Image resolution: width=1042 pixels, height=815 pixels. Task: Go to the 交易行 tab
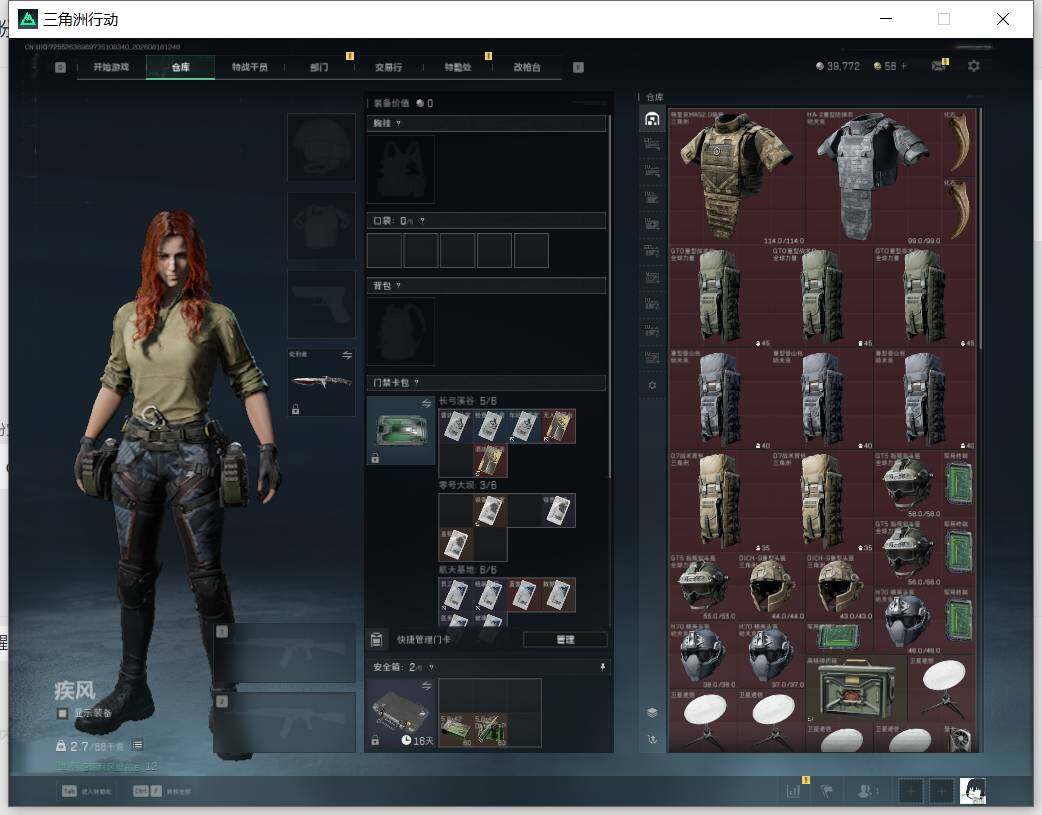point(388,67)
